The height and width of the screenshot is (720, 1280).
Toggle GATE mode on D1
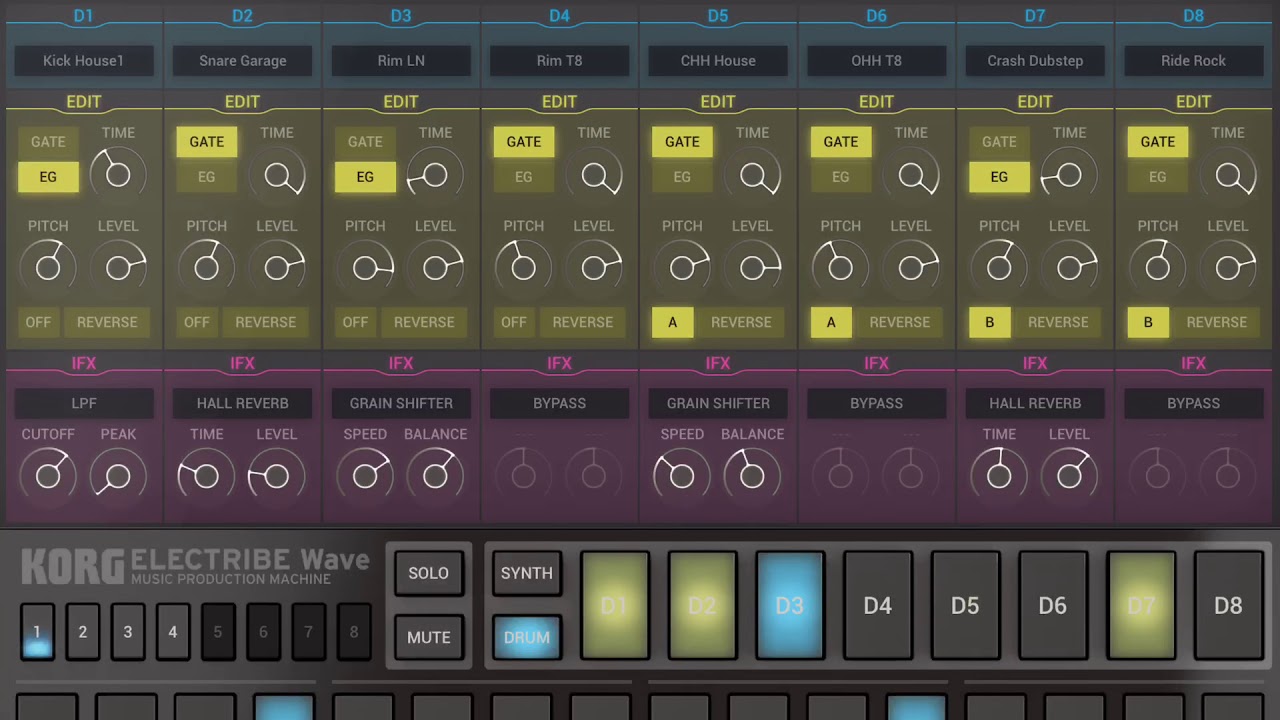click(48, 142)
